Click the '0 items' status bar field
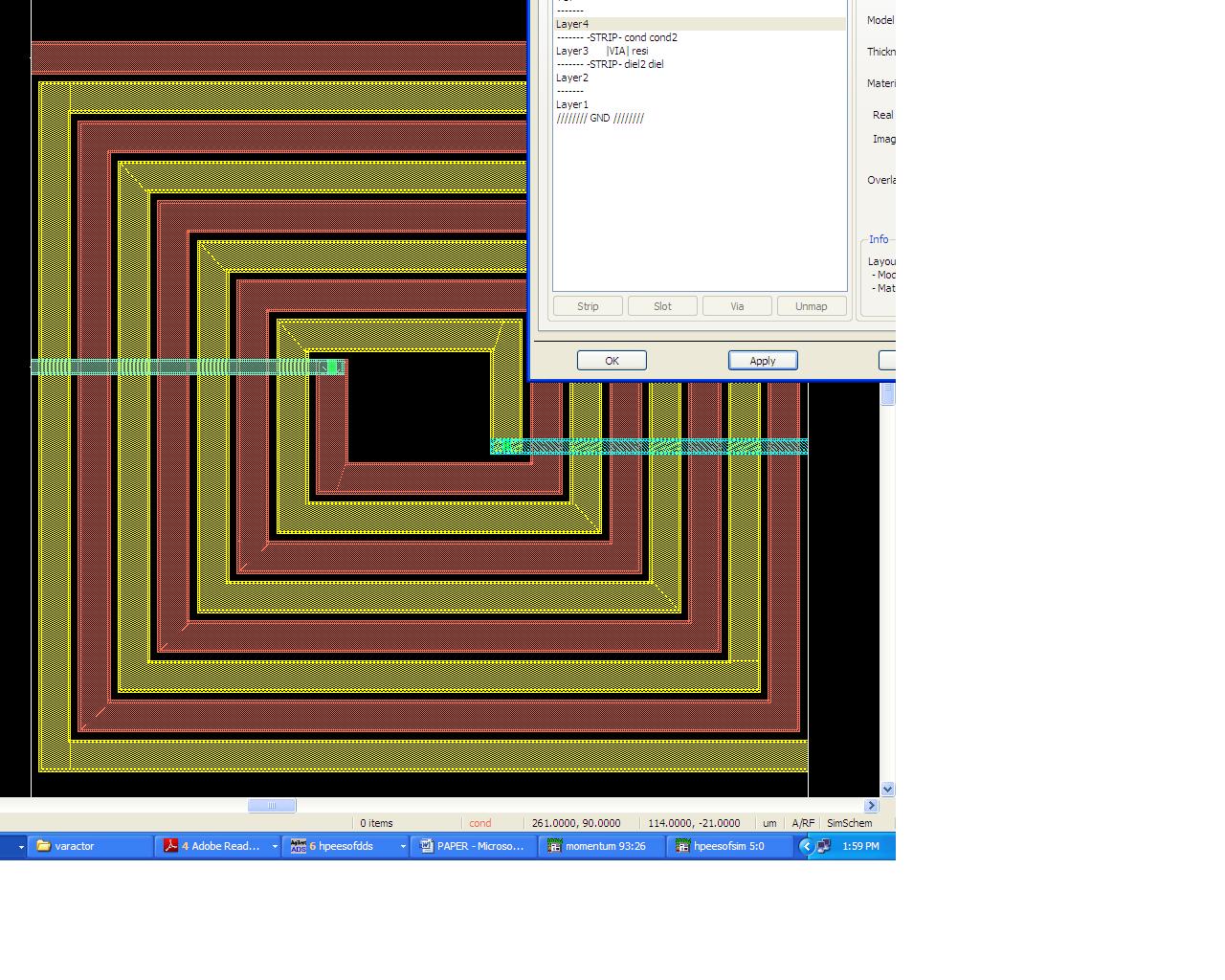This screenshot has width=1225, height=980. click(376, 823)
